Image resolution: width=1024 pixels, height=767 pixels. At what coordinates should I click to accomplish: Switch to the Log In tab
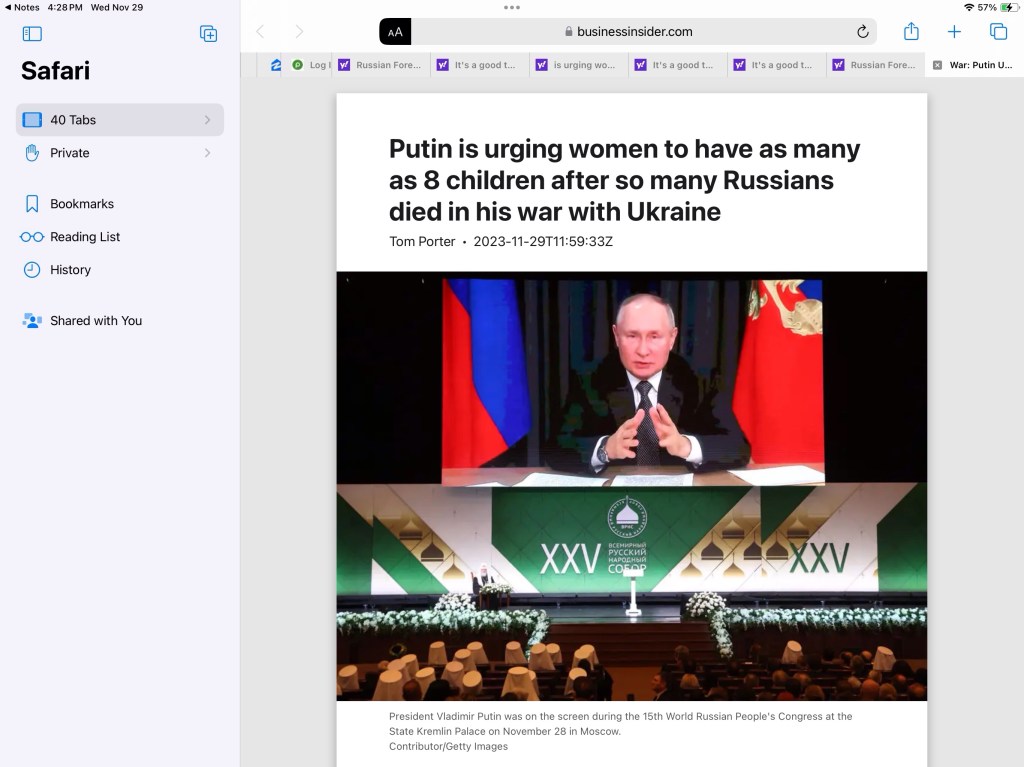coord(310,65)
